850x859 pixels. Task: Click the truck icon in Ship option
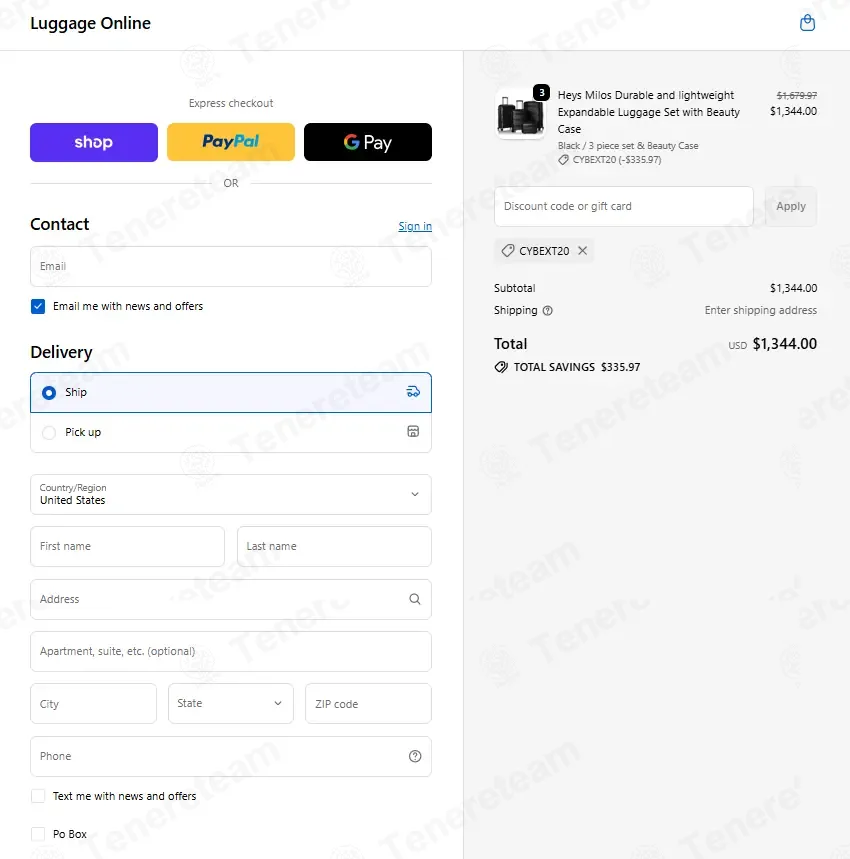pos(413,392)
